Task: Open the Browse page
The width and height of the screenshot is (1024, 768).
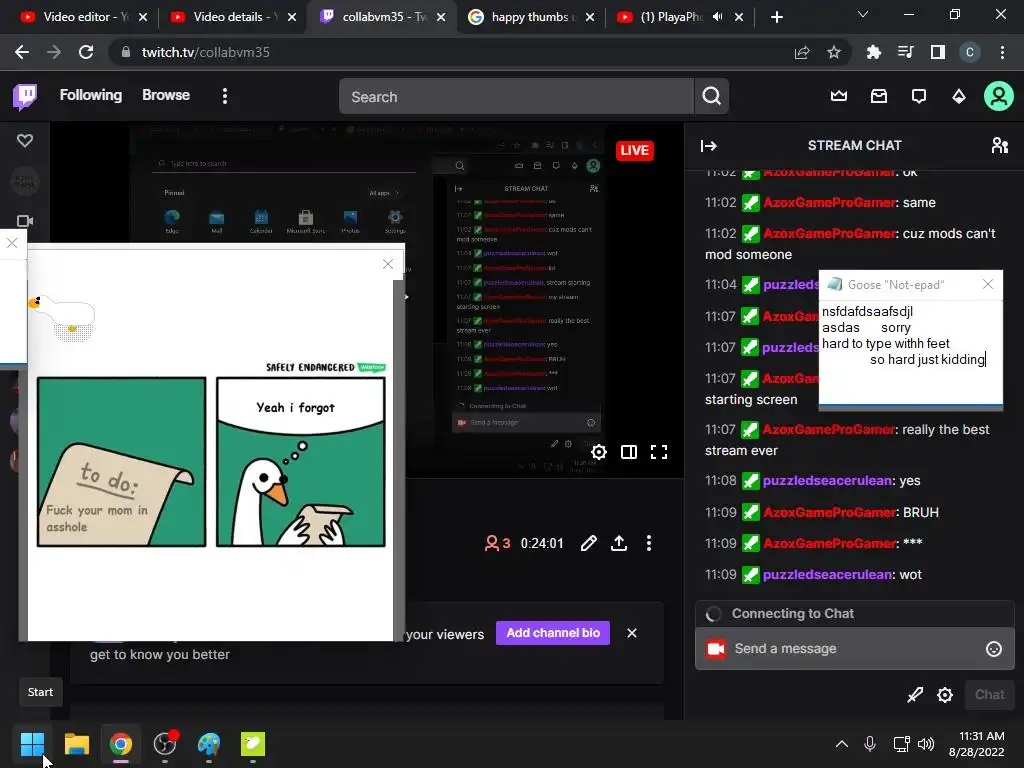Action: pyautogui.click(x=166, y=95)
